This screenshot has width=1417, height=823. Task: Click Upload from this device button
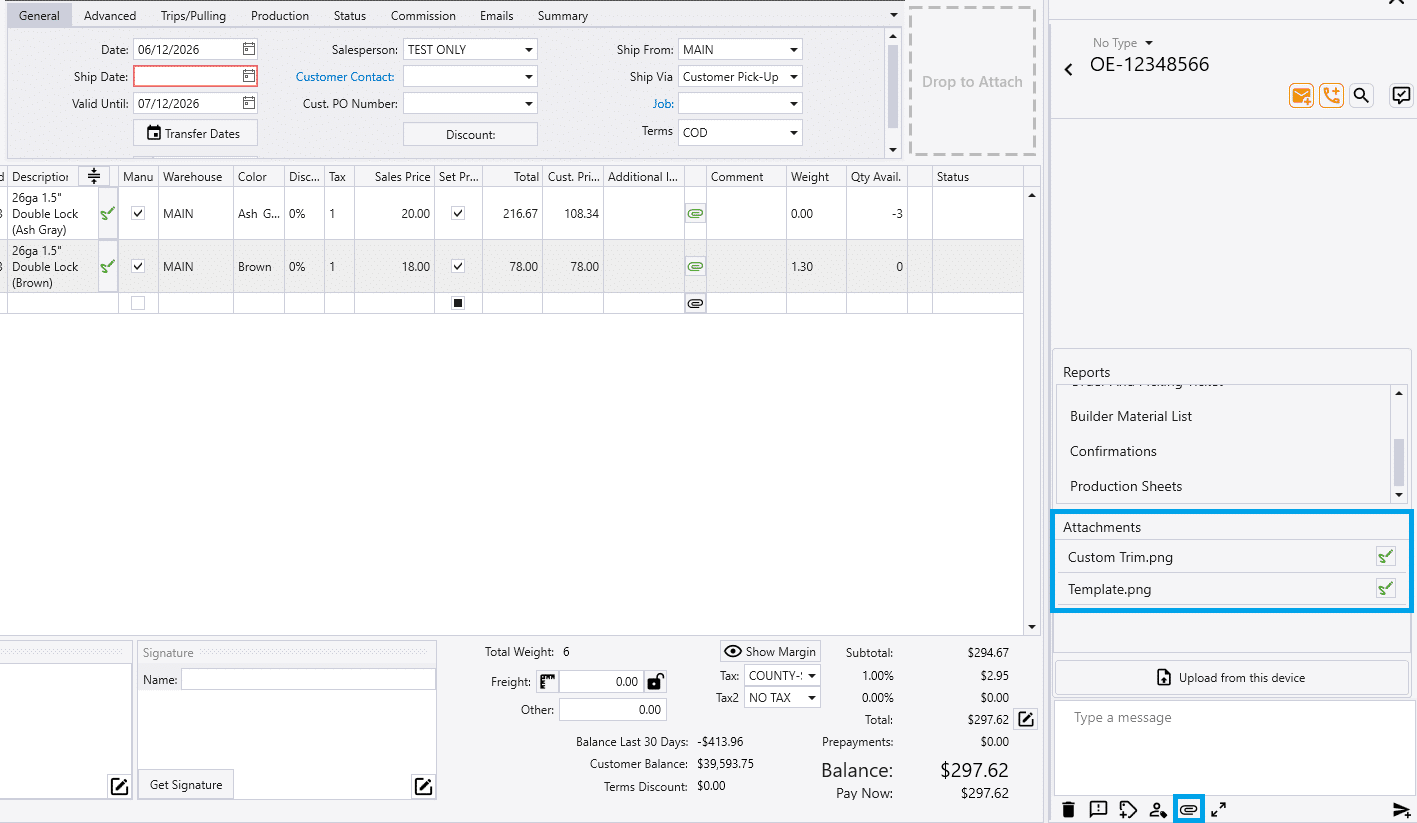(1232, 677)
